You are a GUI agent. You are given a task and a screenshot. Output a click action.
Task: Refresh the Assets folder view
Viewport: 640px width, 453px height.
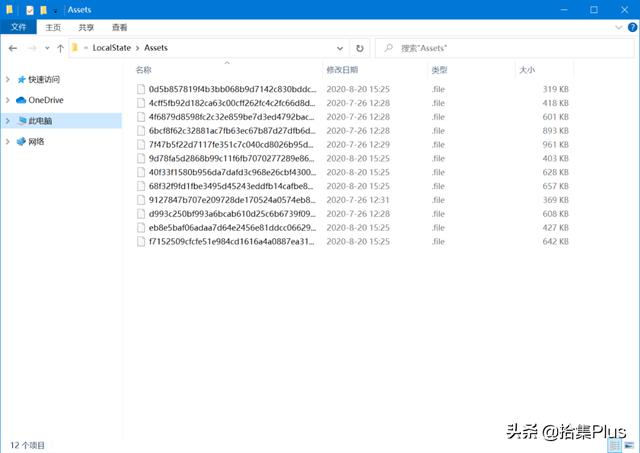[360, 47]
